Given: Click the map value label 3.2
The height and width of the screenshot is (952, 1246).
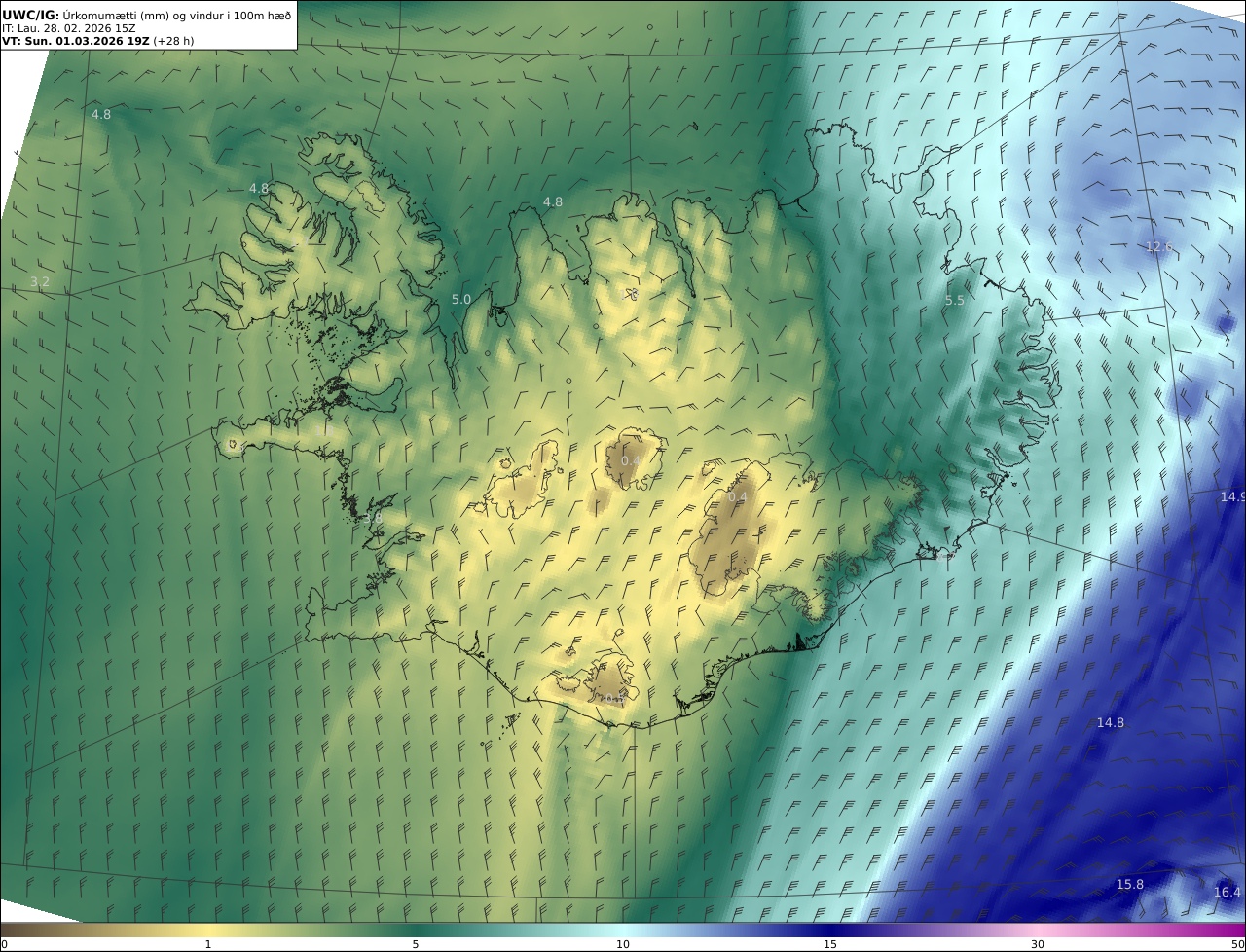Looking at the screenshot, I should (40, 282).
